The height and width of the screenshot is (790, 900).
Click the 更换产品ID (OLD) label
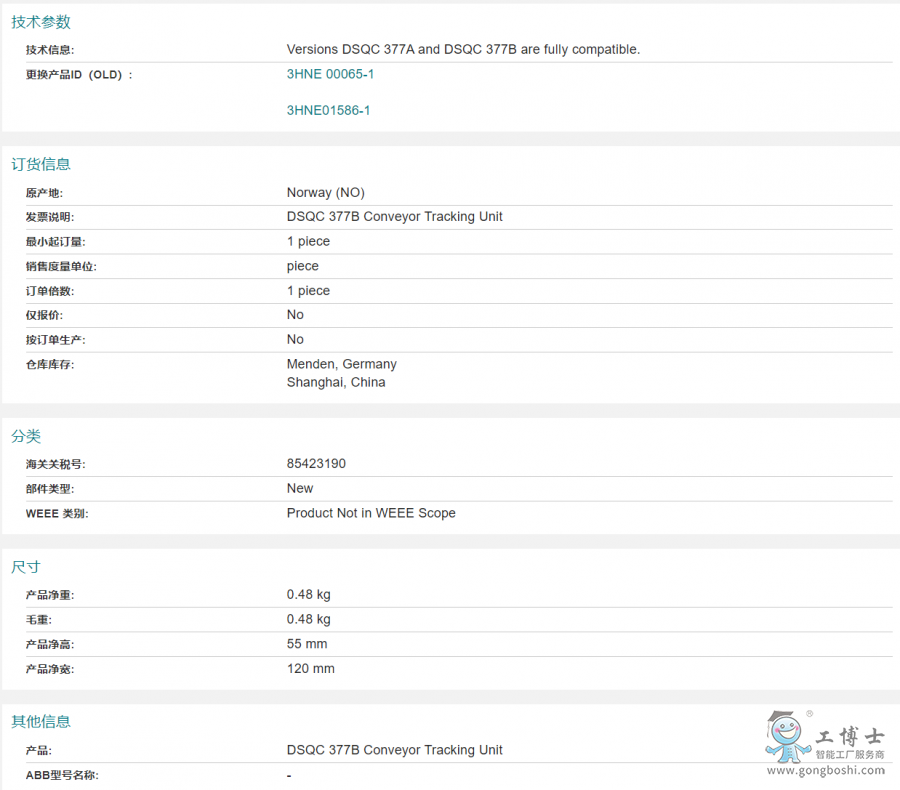click(78, 74)
